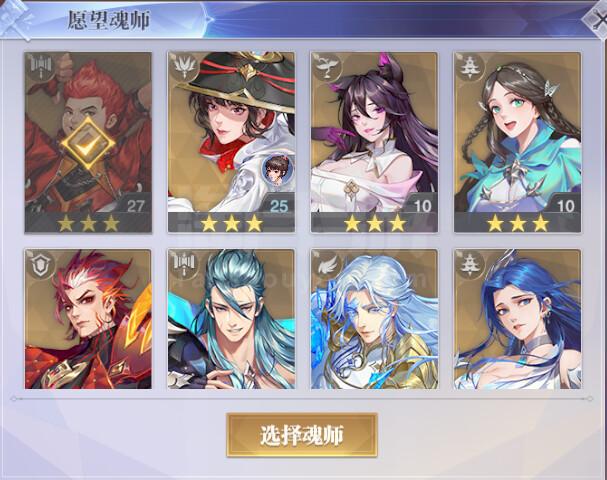Click the wing class icon on the silver-haired card
Screen dimensions: 607x480
(x=327, y=265)
